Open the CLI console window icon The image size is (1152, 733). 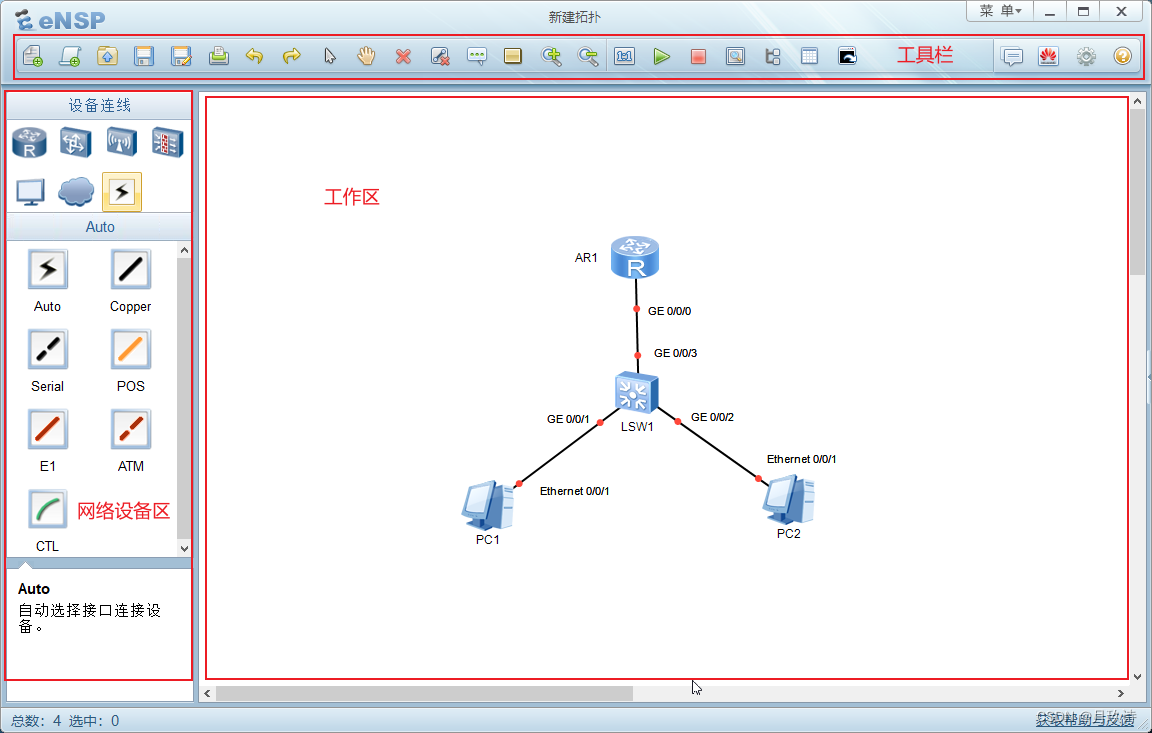coord(847,56)
